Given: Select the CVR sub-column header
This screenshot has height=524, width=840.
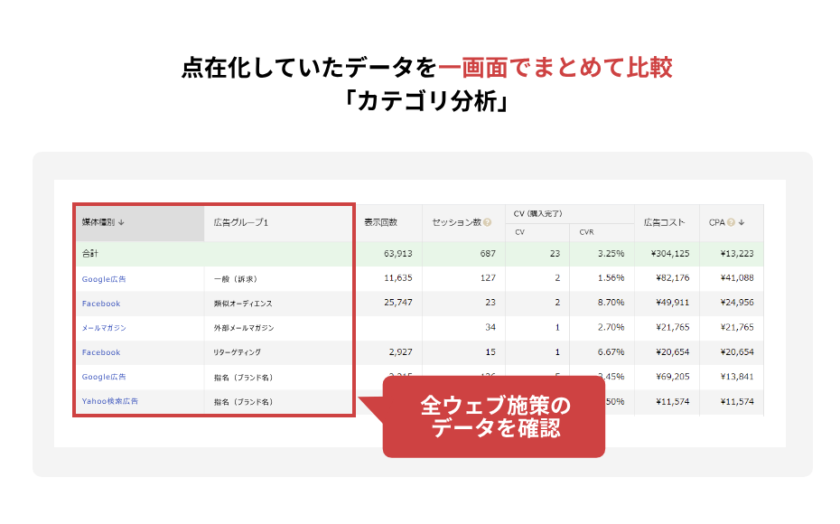Looking at the screenshot, I should pos(587,232).
